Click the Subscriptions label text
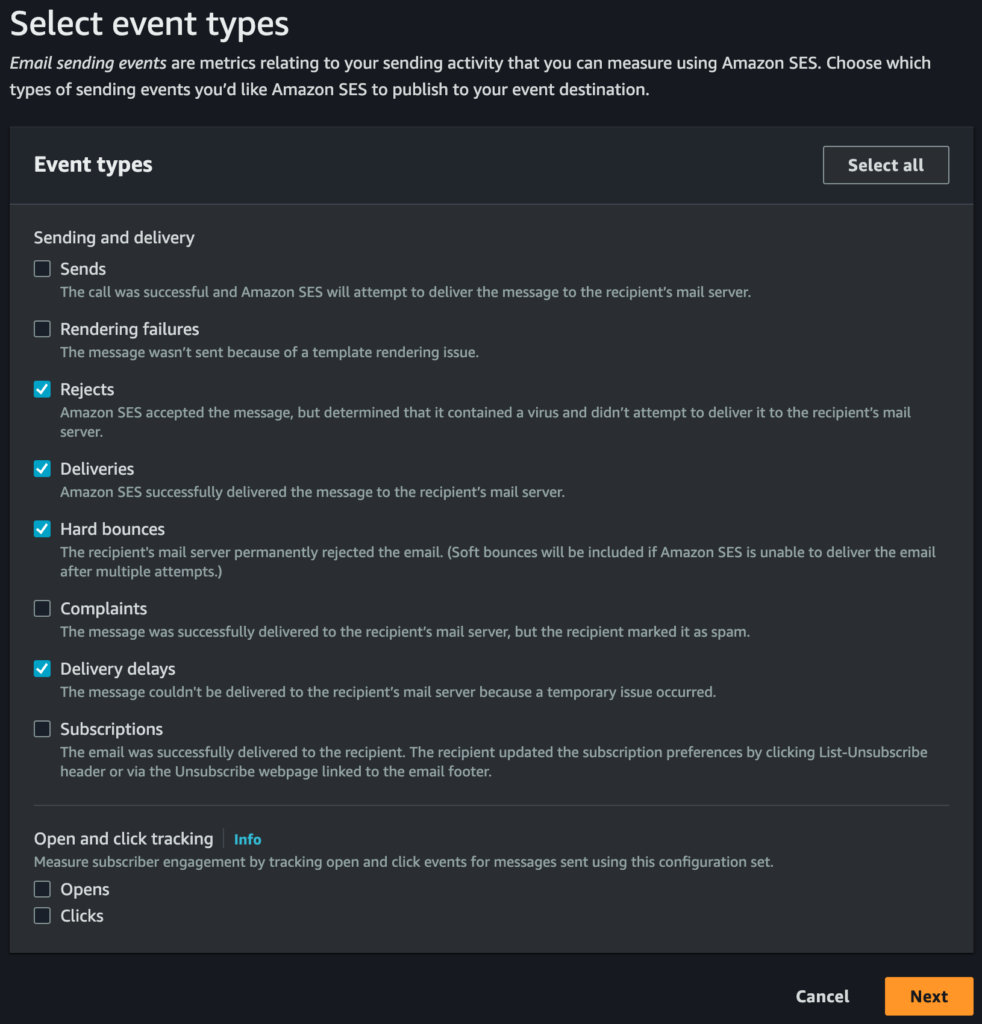 click(111, 729)
